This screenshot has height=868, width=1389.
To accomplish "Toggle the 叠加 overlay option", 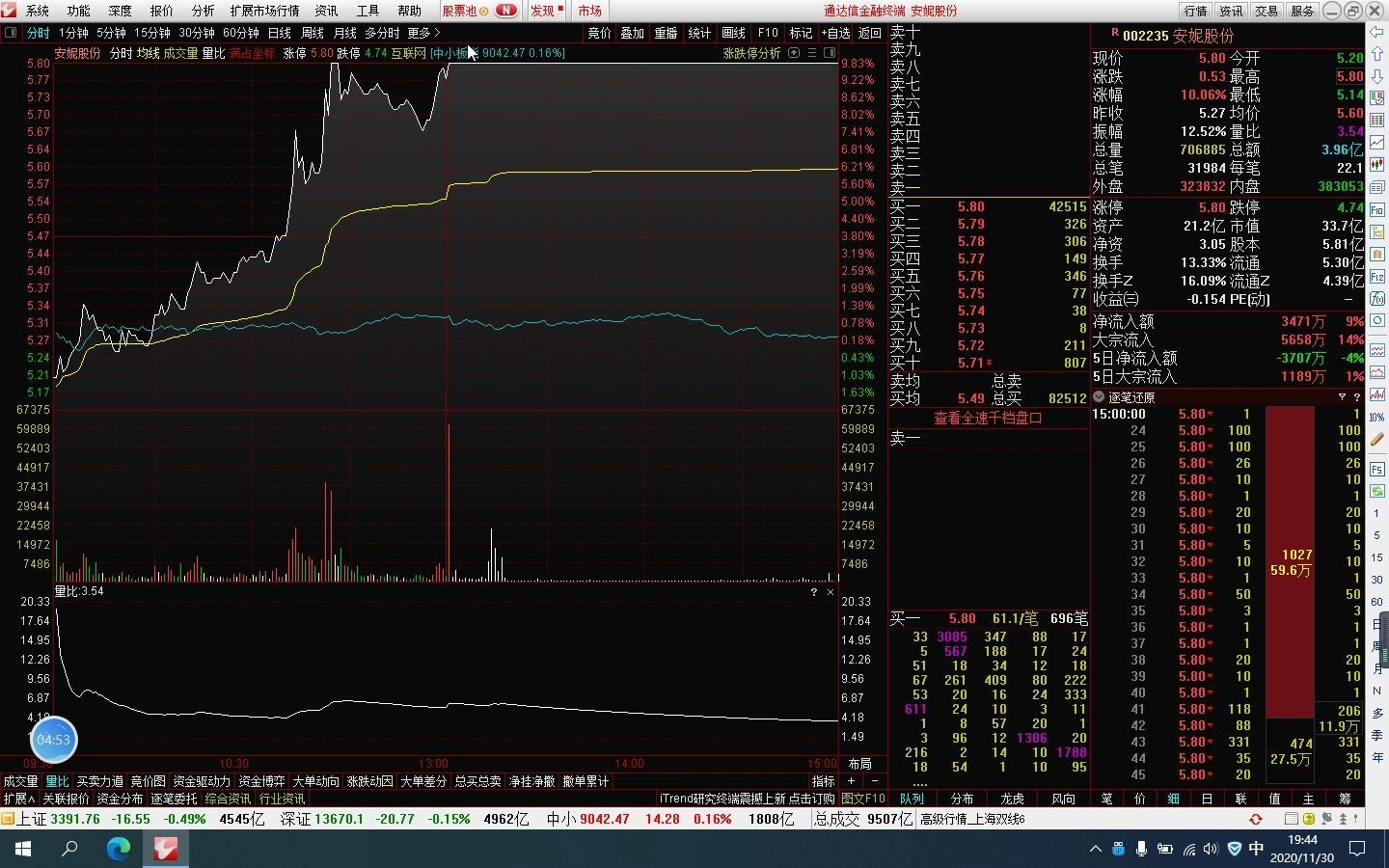I will click(633, 33).
